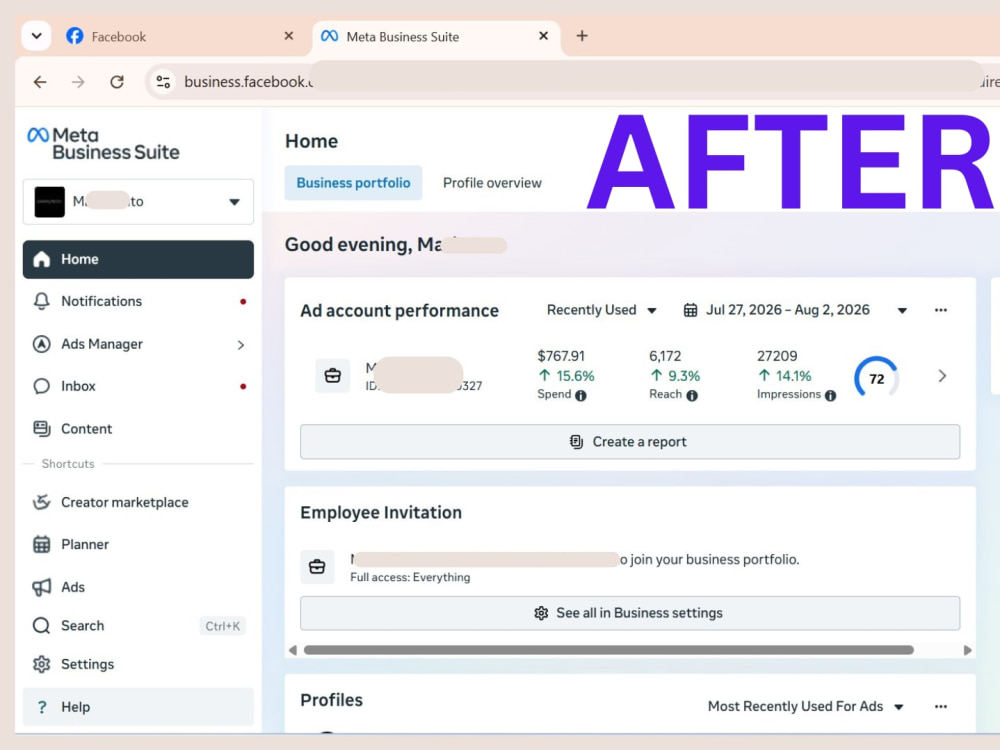
Task: Open the Home item in sidebar
Action: coord(138,260)
